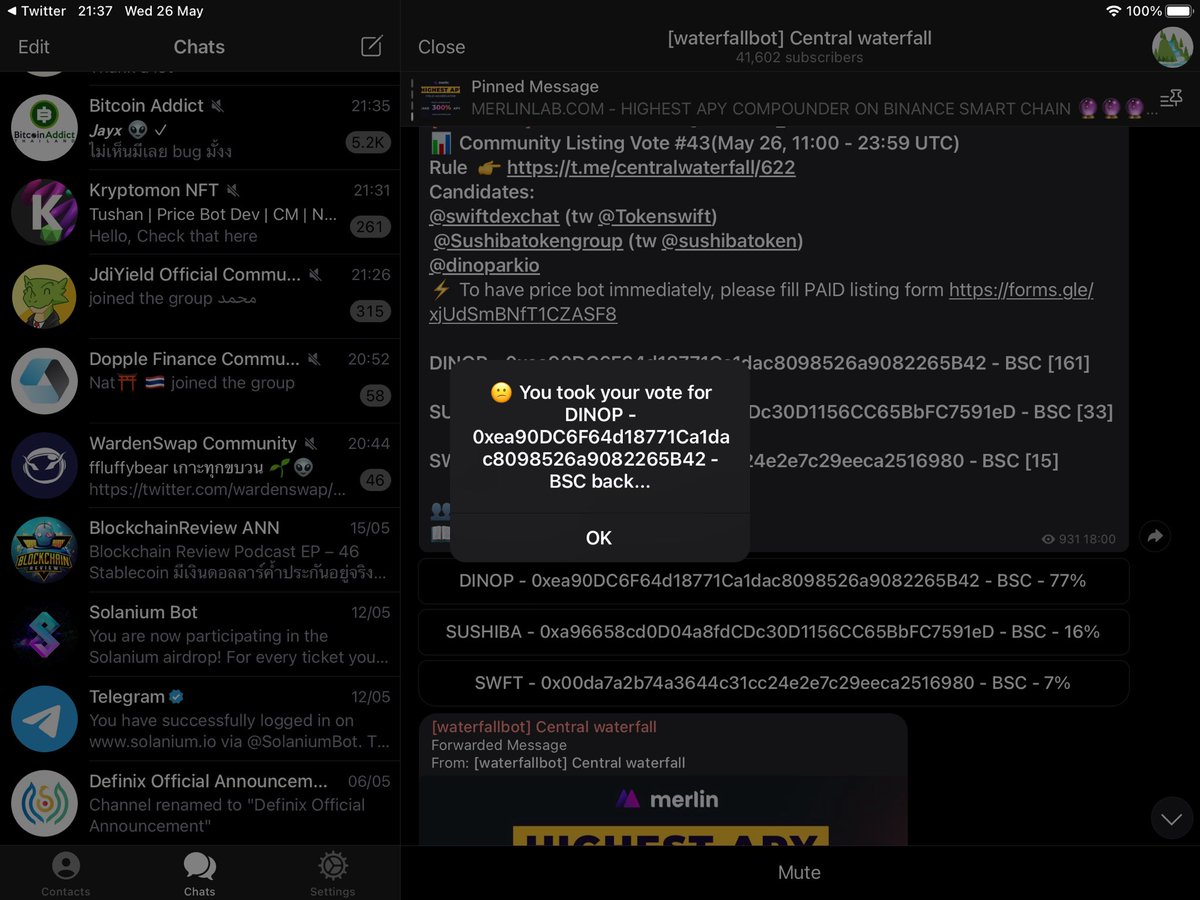The image size is (1200, 900).
Task: Tap Close in the channel header
Action: (x=442, y=47)
